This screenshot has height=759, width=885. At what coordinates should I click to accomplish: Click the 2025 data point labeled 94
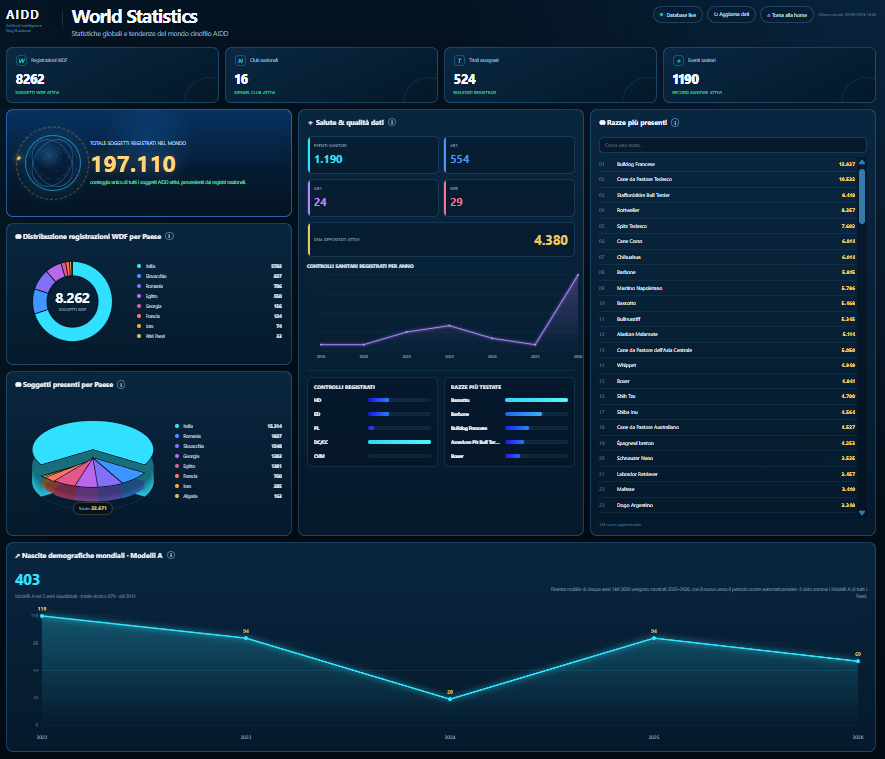(654, 638)
